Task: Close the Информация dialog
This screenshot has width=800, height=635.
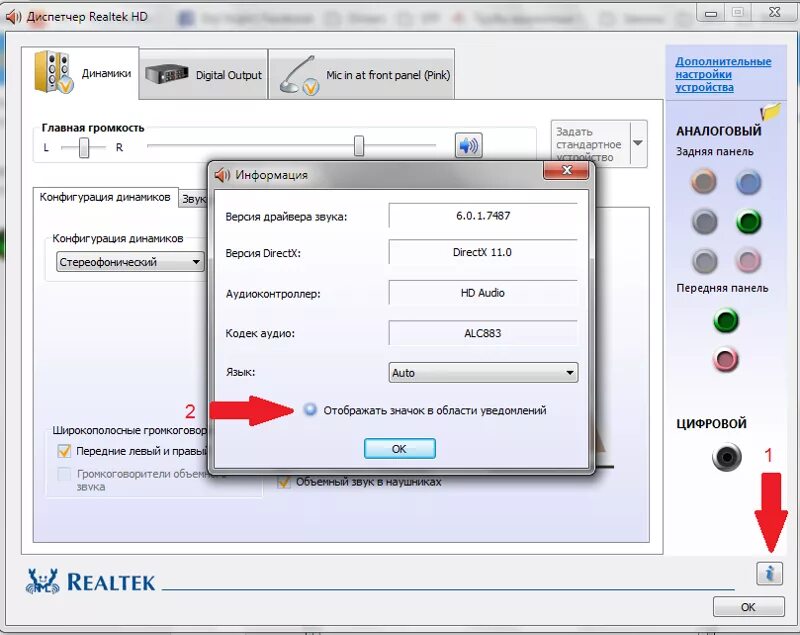Action: [x=566, y=170]
